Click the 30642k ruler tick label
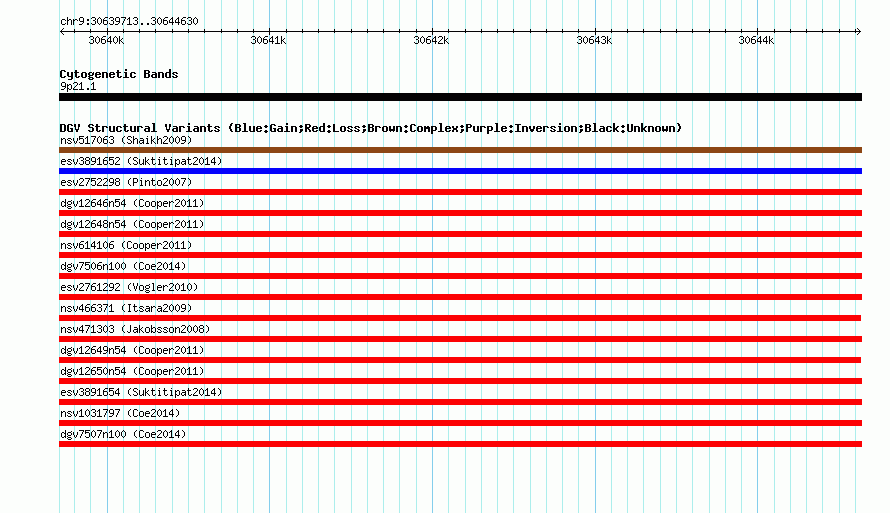Viewport: 890px width, 513px height. coord(431,40)
